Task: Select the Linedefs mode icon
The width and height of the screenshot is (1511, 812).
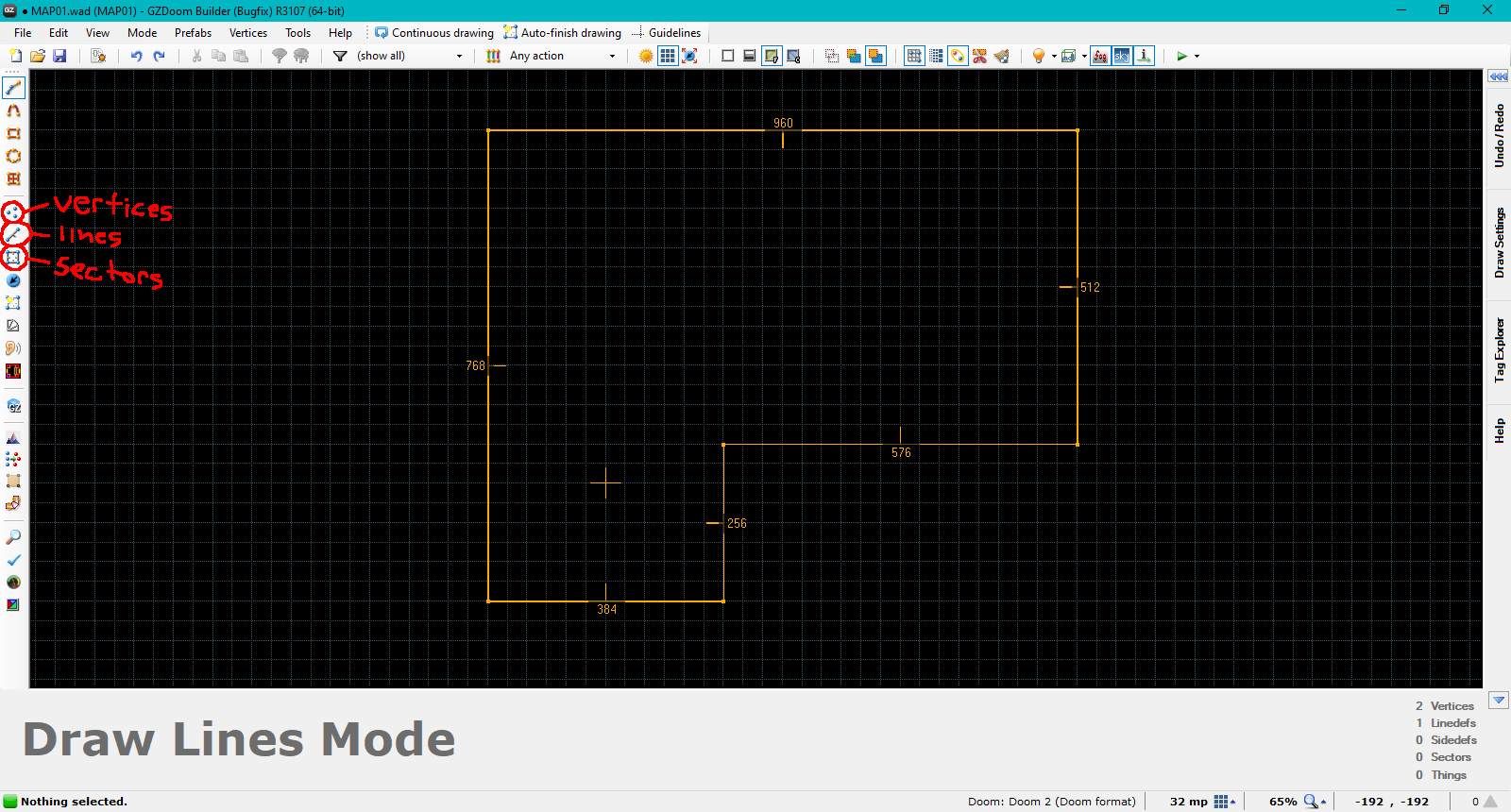Action: point(13,234)
